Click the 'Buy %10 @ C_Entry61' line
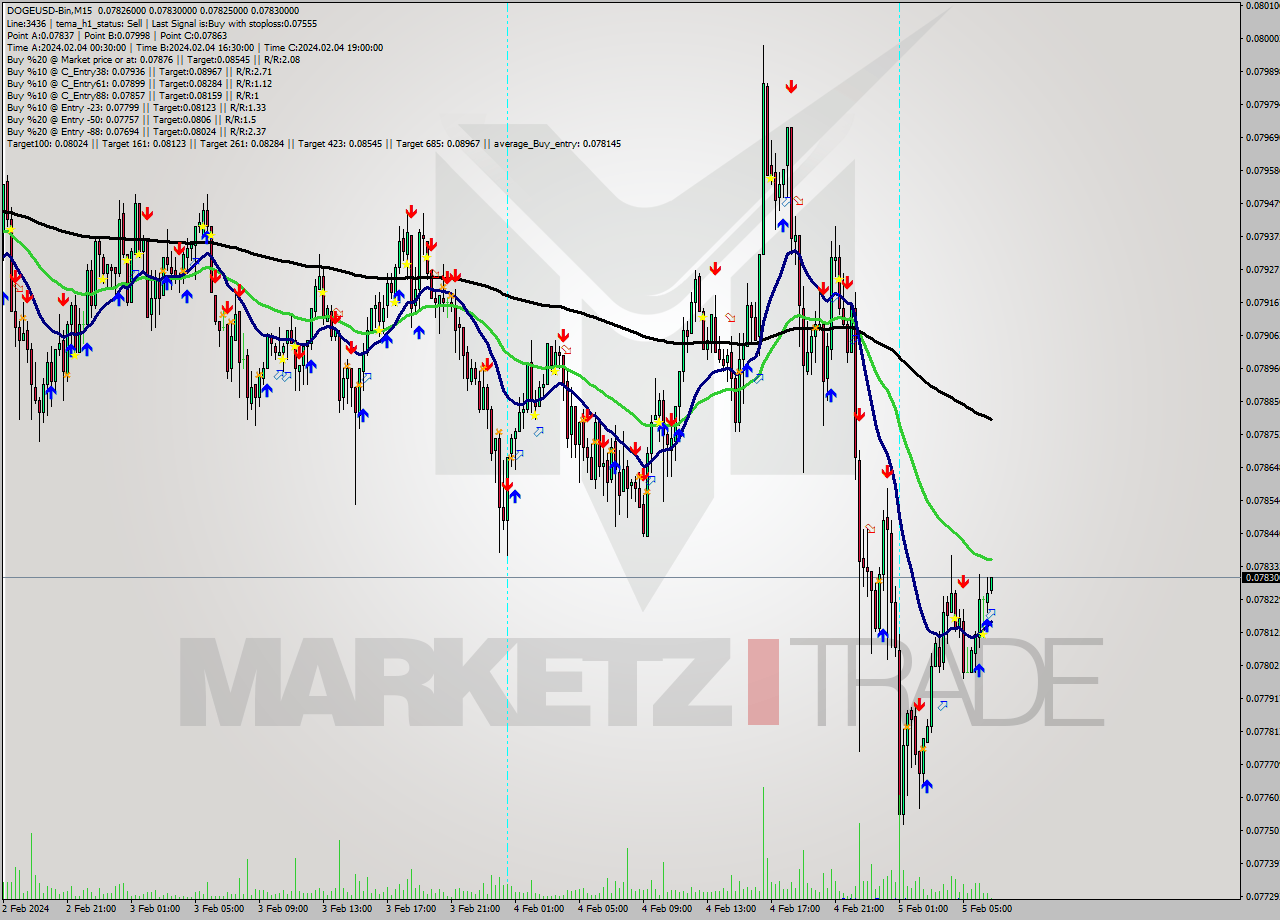 point(139,83)
